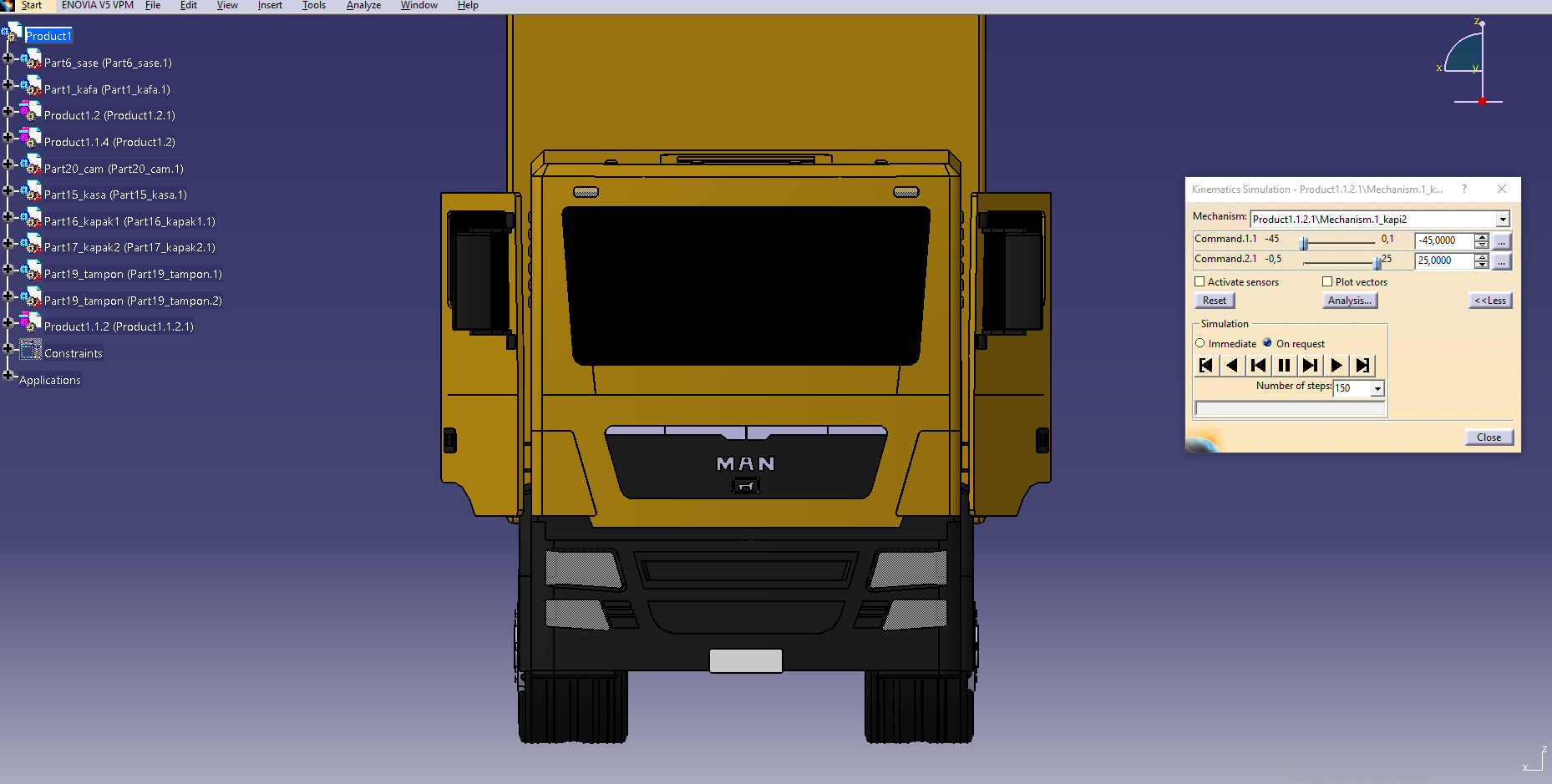Increment the Command.1.1 value spinner
1552x784 pixels.
tap(1482, 237)
